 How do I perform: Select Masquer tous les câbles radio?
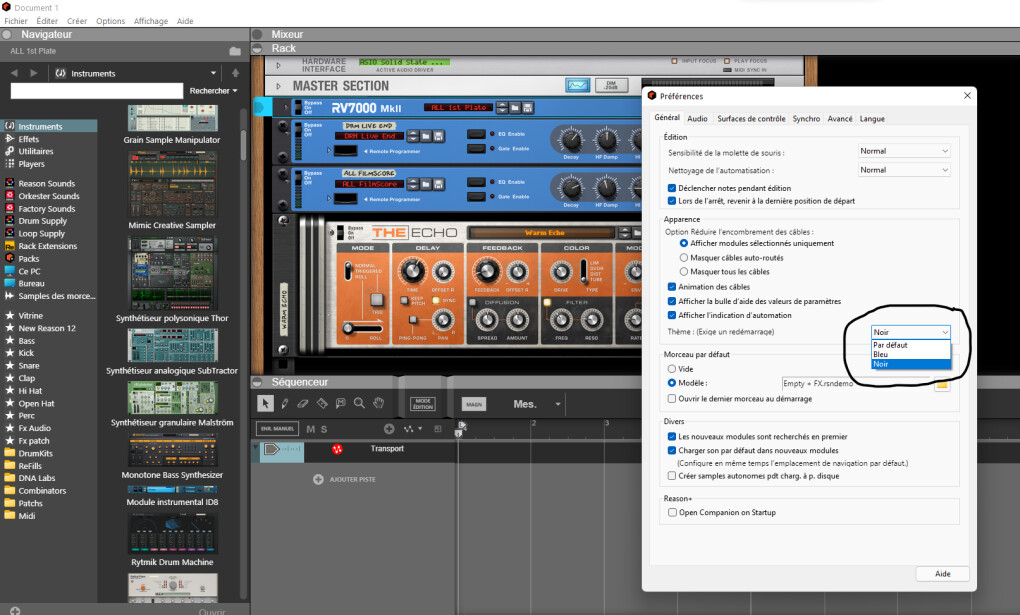coord(684,272)
